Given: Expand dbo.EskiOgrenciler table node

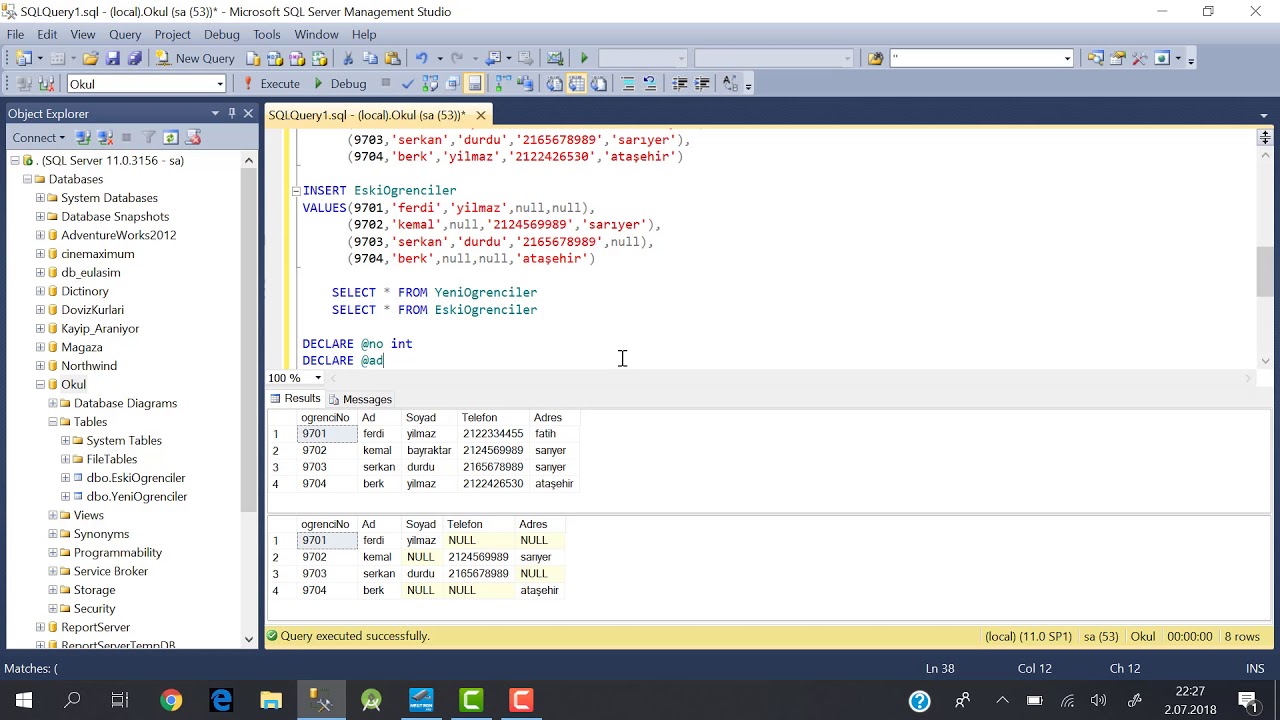Looking at the screenshot, I should pyautogui.click(x=66, y=478).
